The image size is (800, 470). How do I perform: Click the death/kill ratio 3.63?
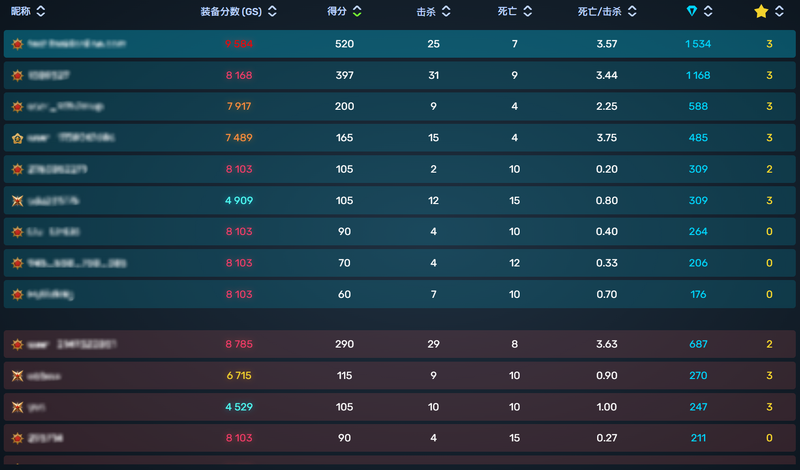tap(607, 344)
